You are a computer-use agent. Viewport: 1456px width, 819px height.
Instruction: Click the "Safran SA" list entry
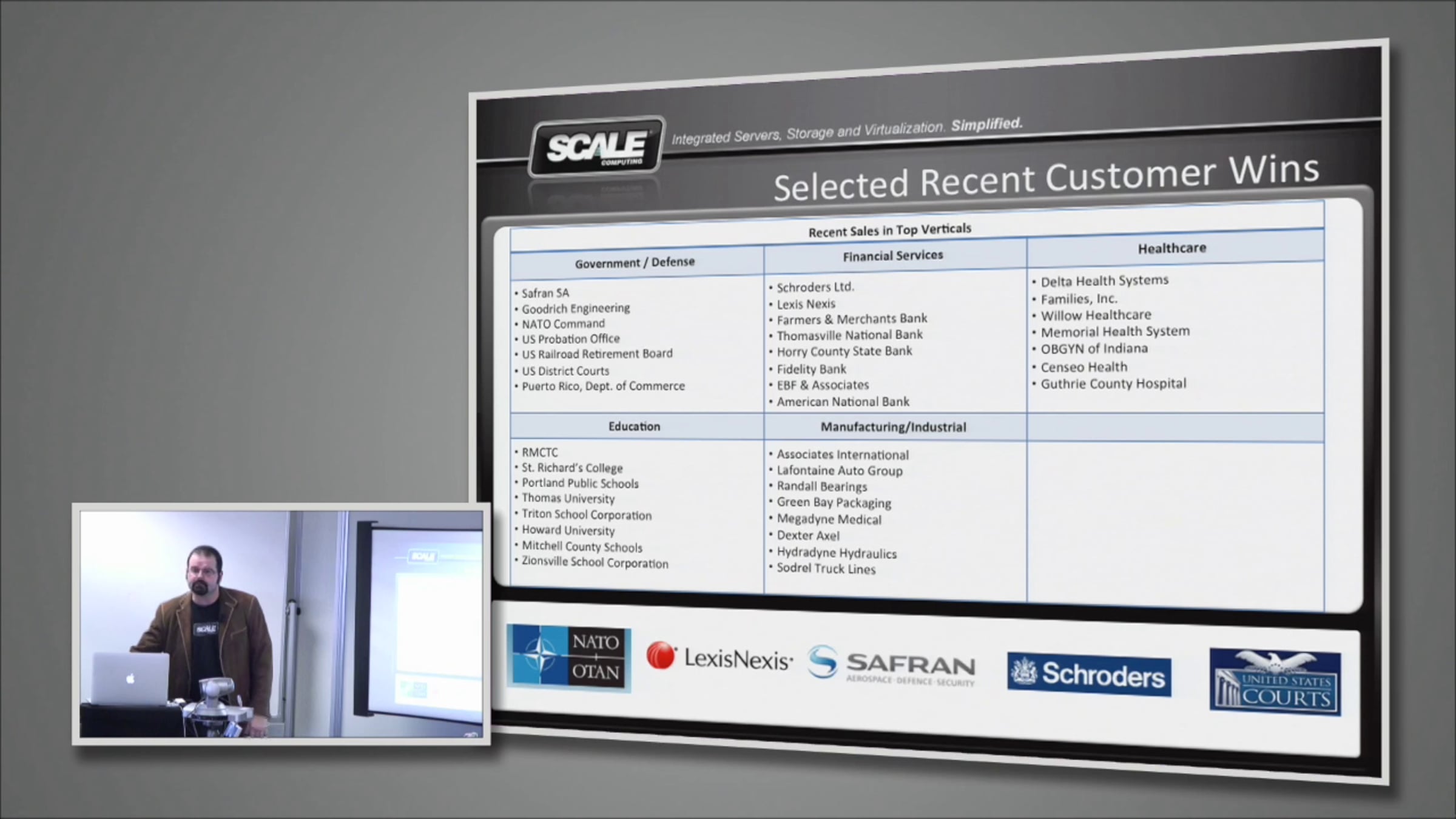click(545, 293)
